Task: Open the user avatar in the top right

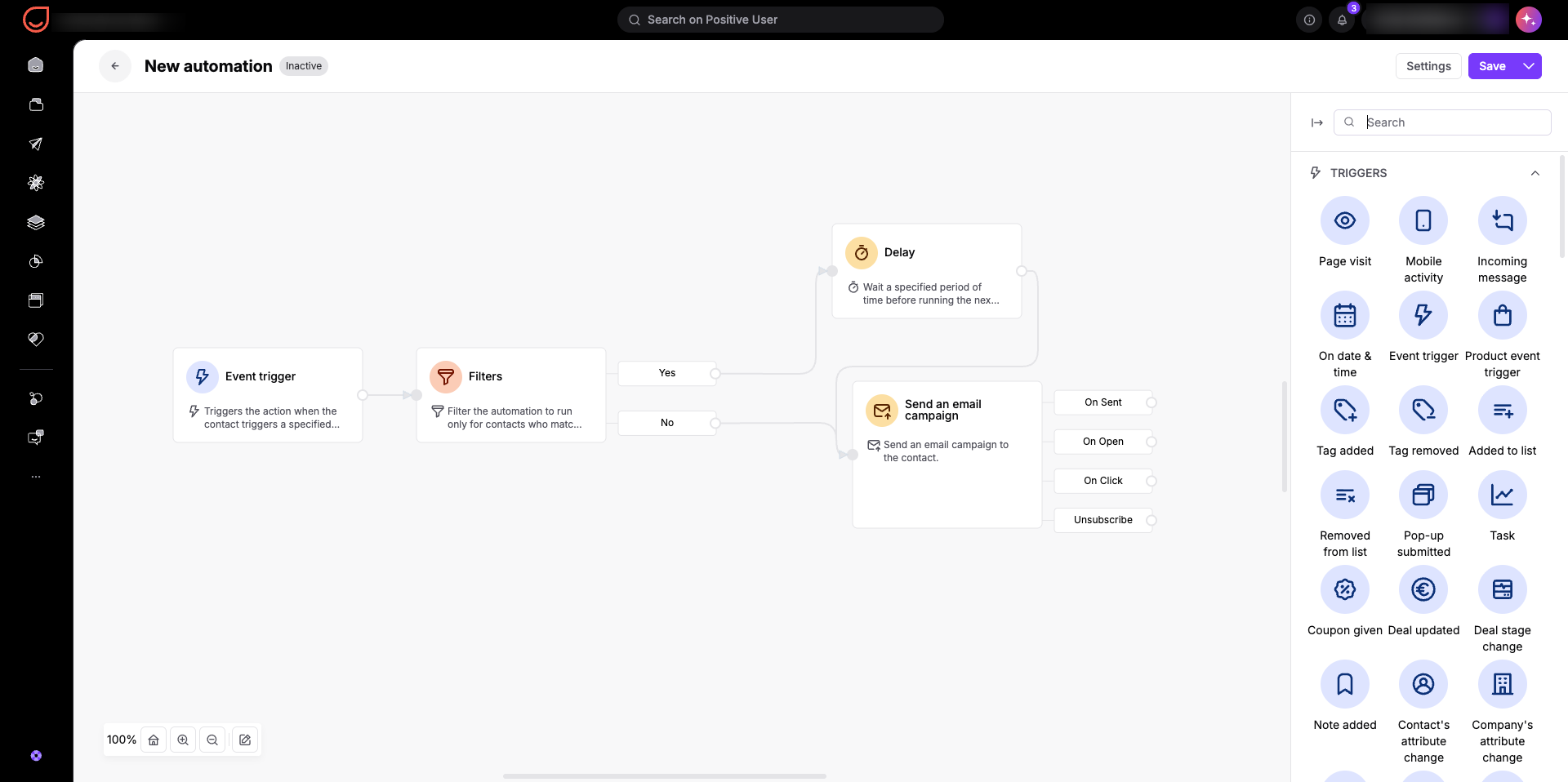Action: pyautogui.click(x=1528, y=20)
